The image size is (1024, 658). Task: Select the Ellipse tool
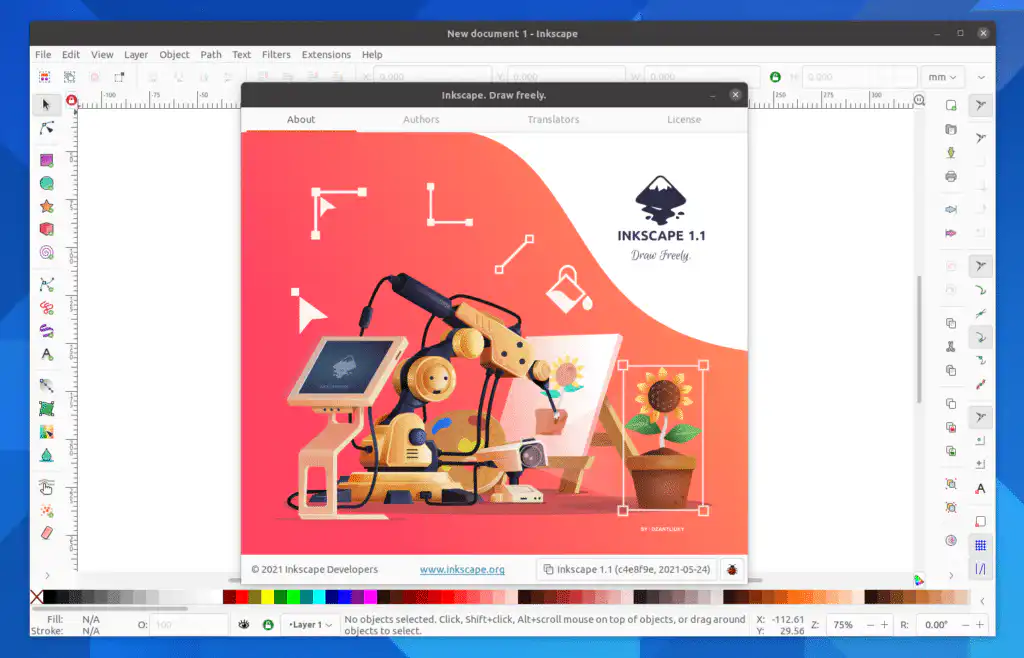pyautogui.click(x=45, y=183)
